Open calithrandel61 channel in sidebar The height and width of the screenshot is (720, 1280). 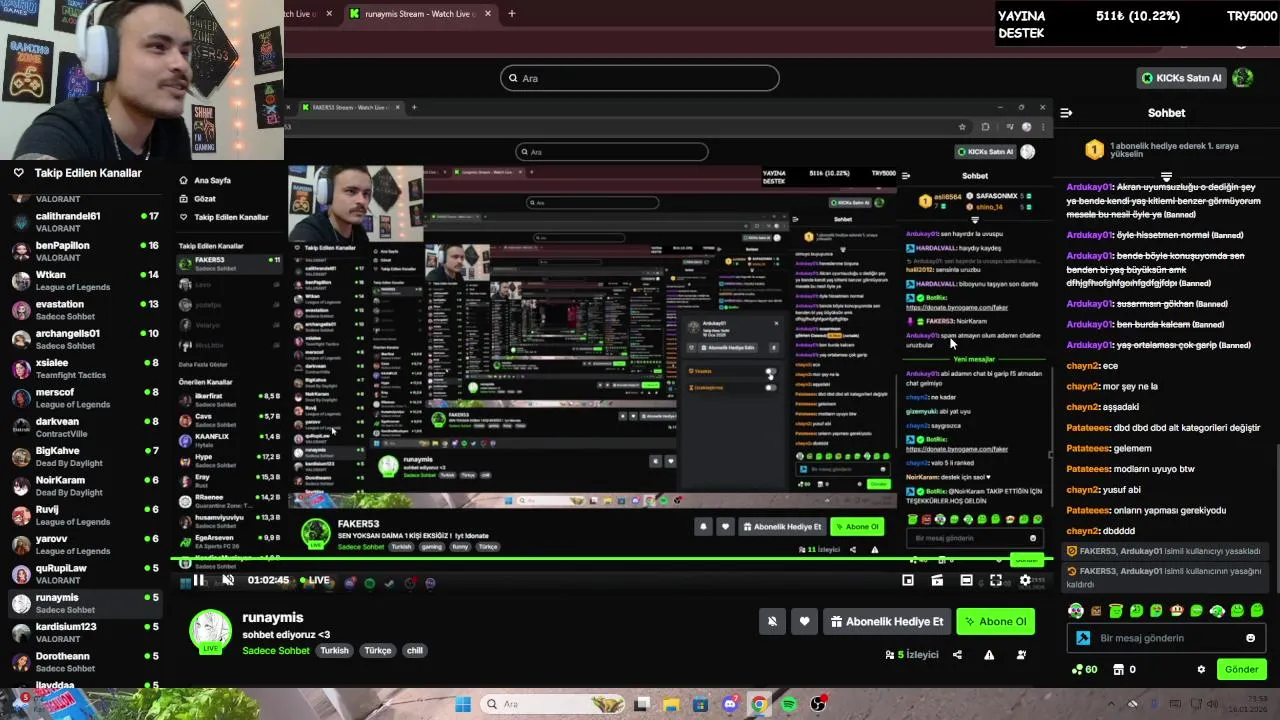[x=83, y=223]
